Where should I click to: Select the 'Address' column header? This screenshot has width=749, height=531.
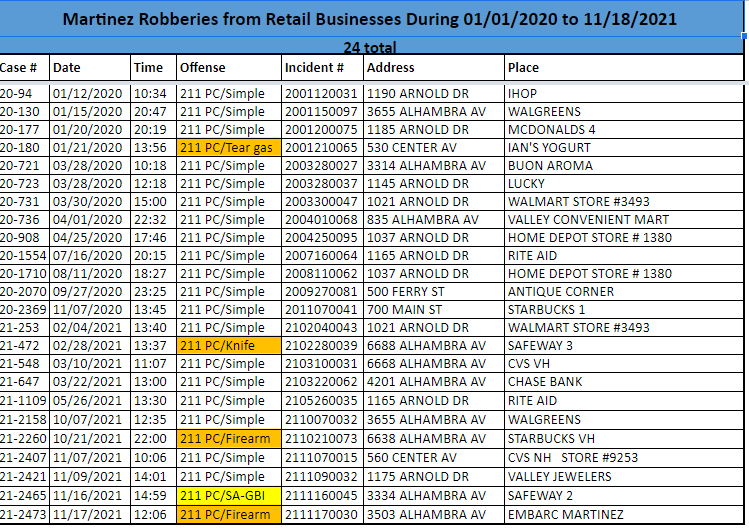(434, 67)
